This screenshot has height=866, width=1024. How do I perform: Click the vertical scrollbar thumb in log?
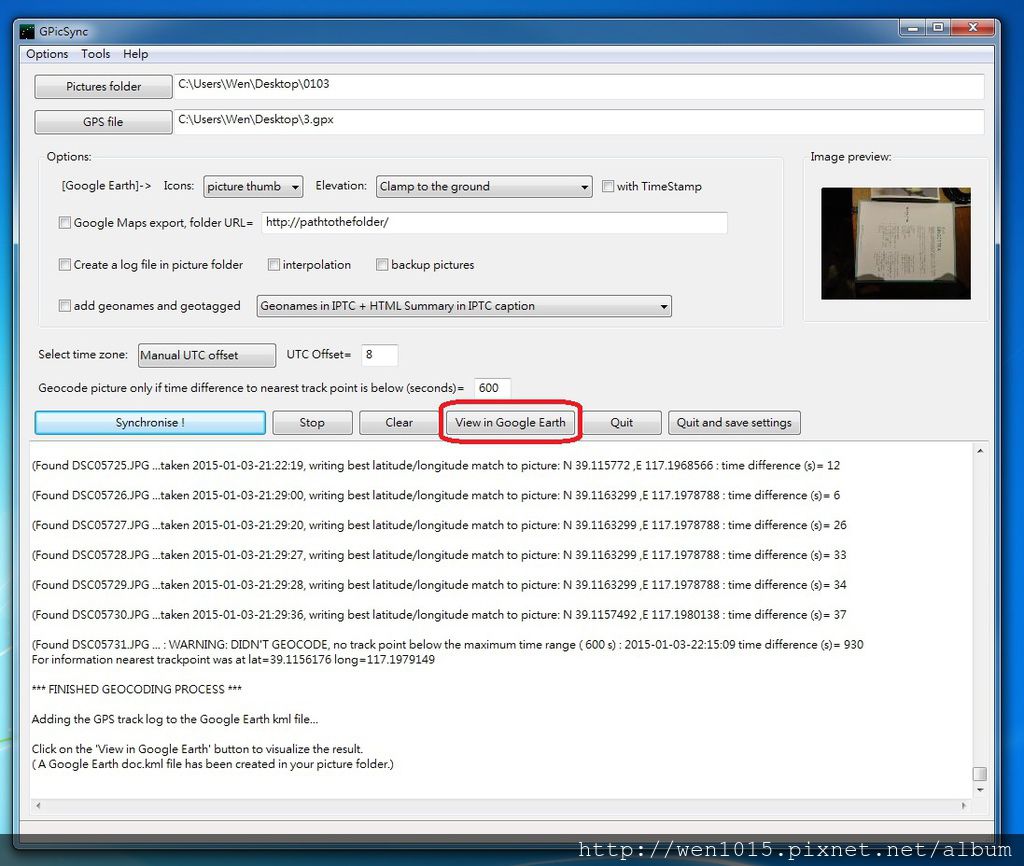click(x=980, y=774)
